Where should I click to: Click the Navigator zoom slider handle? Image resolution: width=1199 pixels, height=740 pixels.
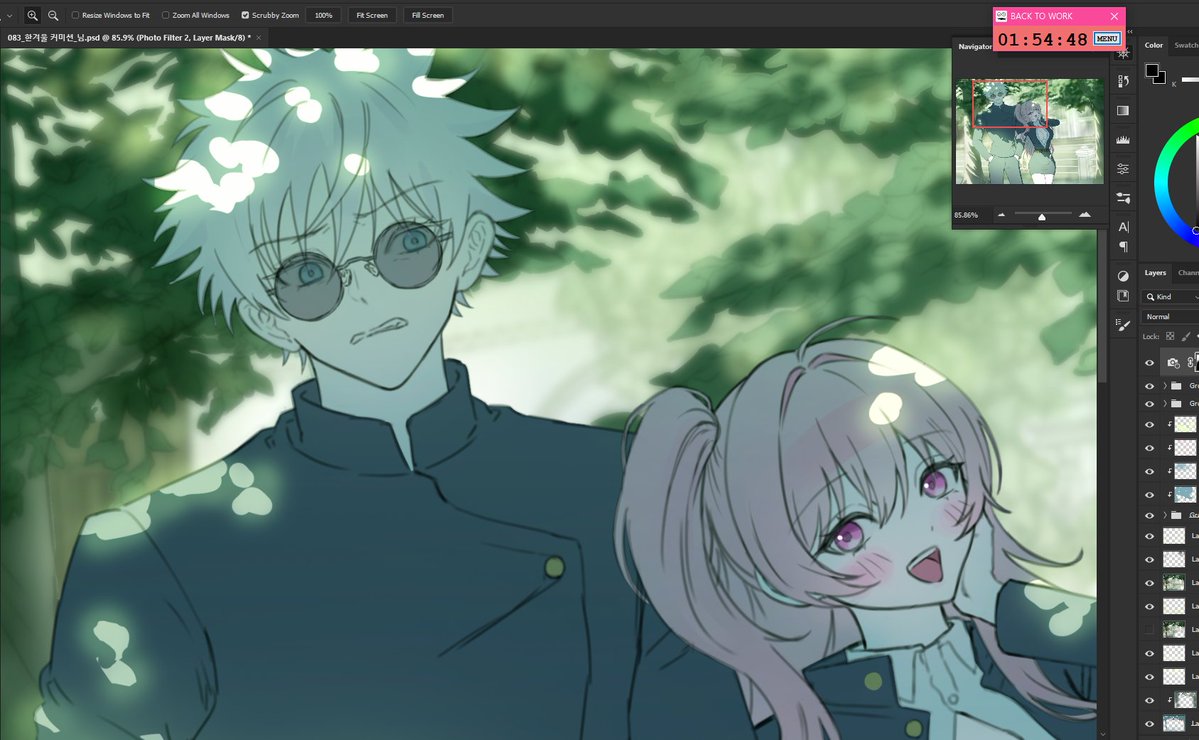(1041, 217)
